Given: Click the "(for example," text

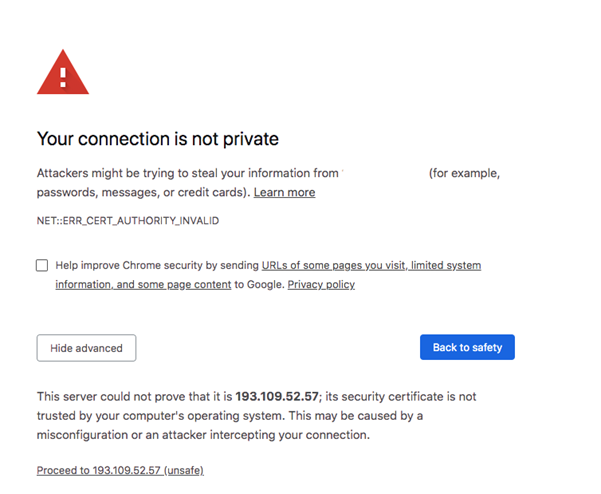Looking at the screenshot, I should (464, 173).
